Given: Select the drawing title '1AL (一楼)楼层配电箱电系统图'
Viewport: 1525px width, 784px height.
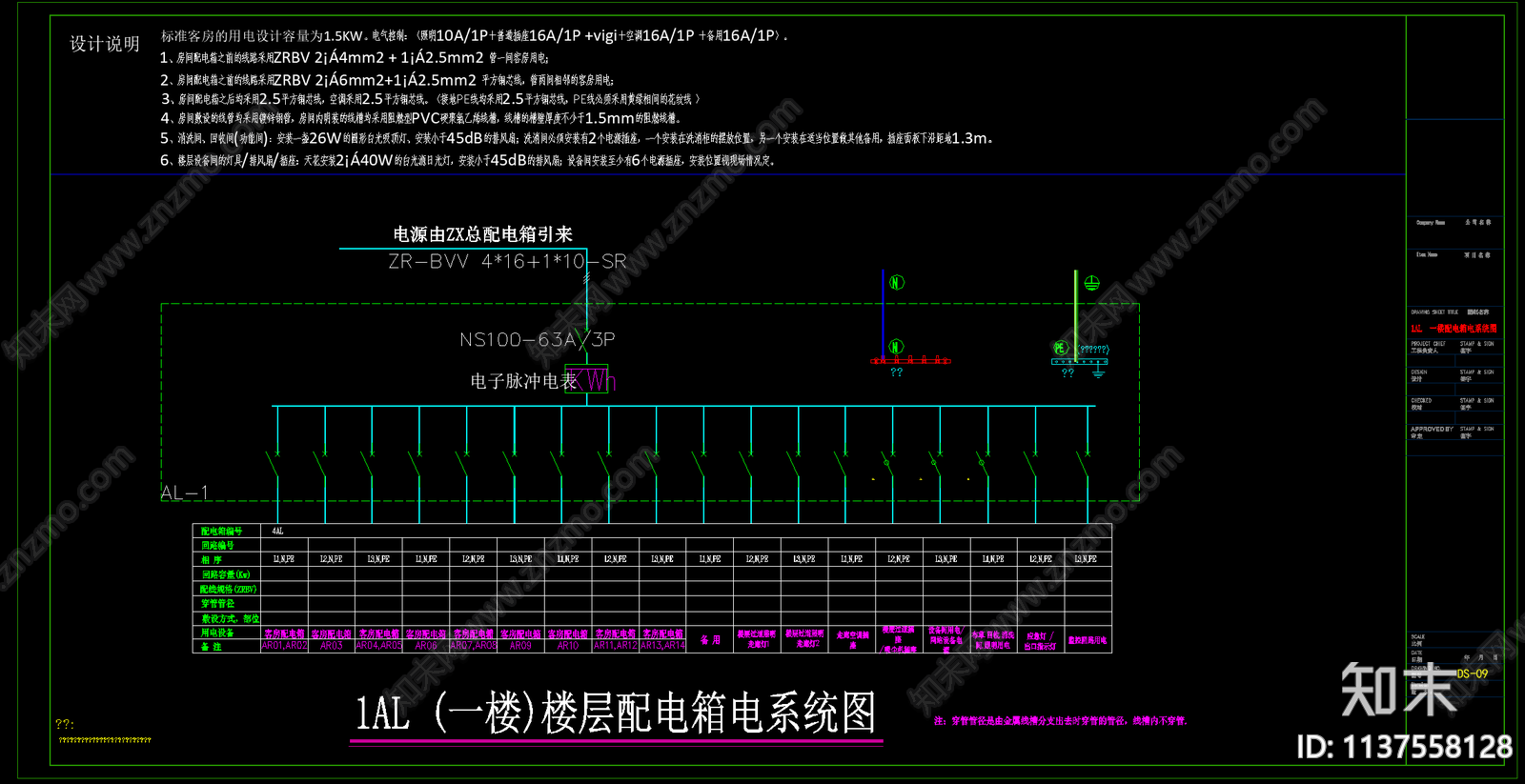Looking at the screenshot, I should (616, 713).
